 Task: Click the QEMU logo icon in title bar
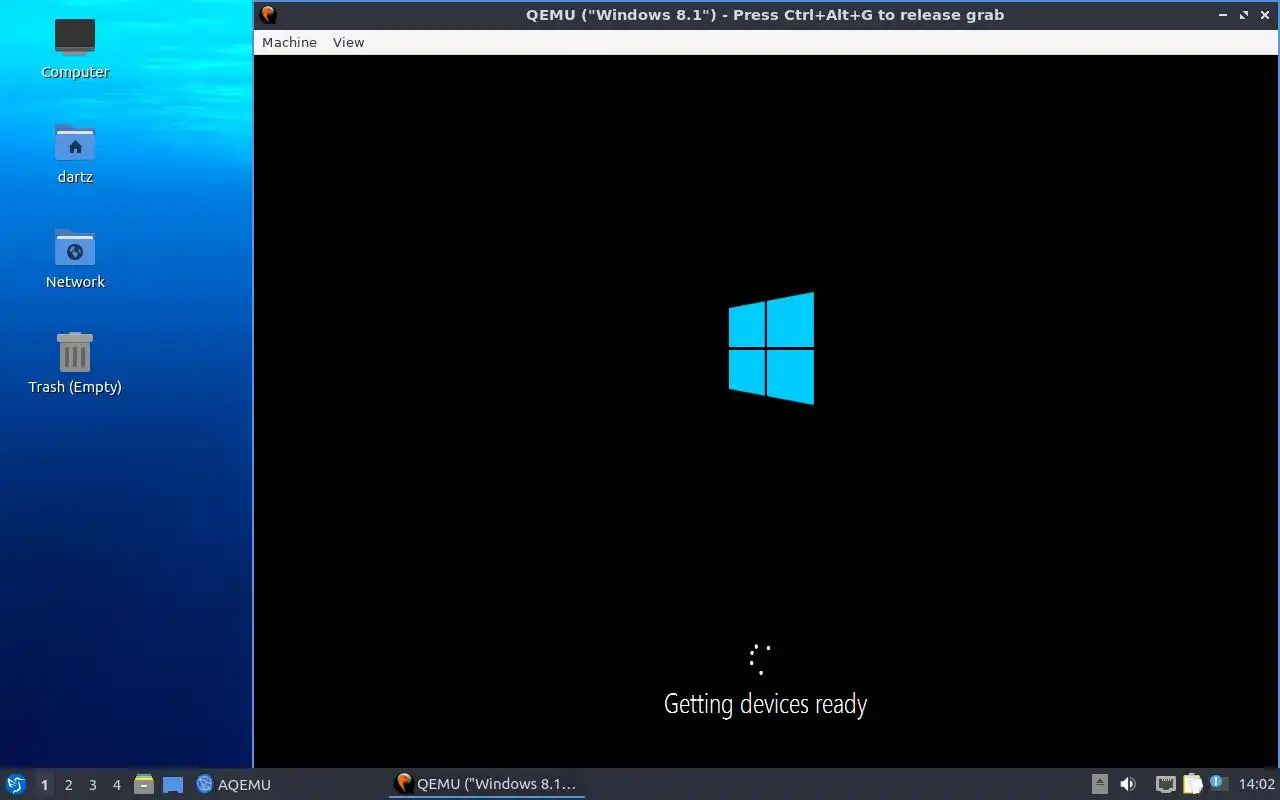point(267,15)
